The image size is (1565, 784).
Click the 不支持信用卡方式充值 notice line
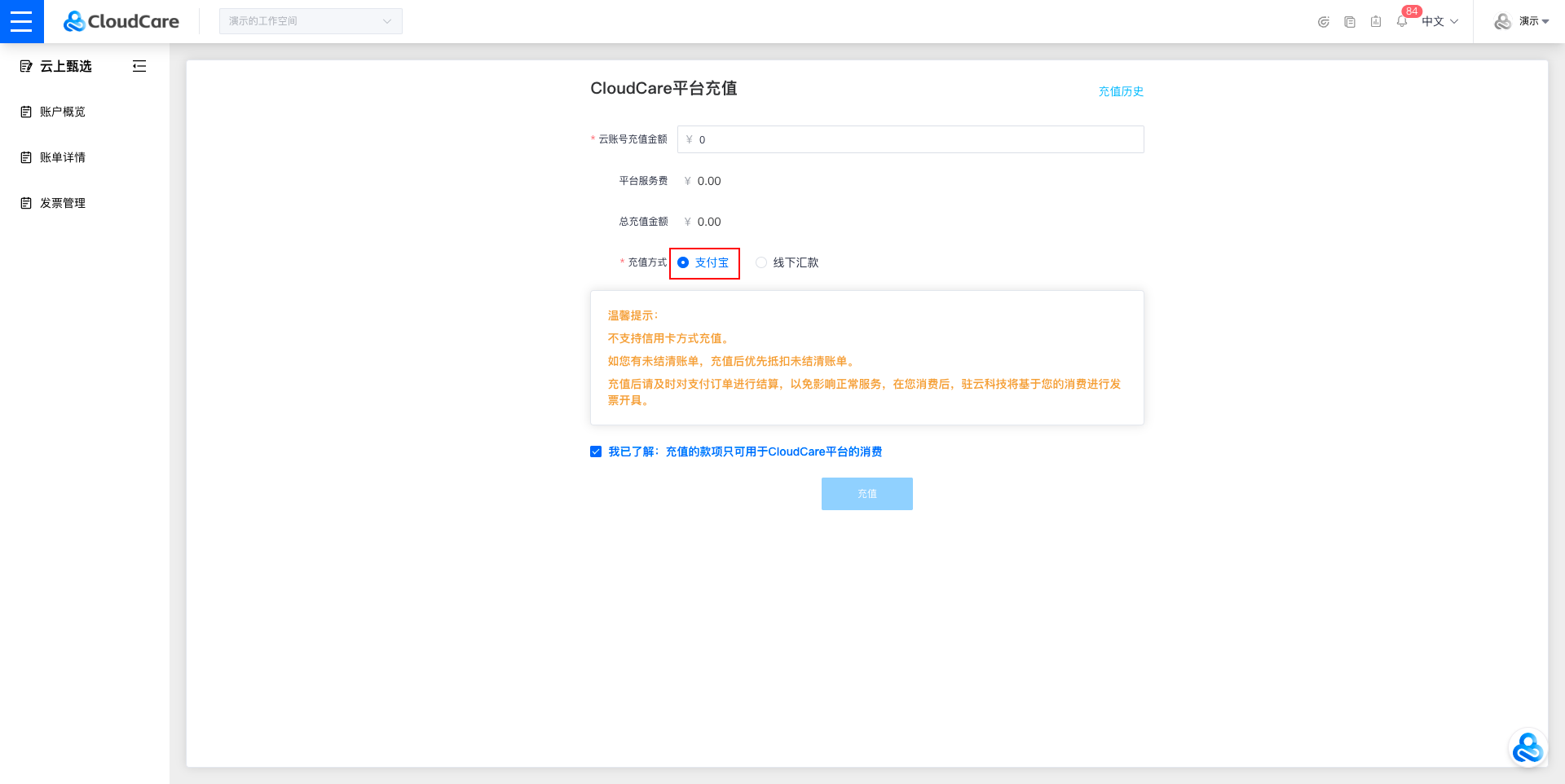click(670, 338)
